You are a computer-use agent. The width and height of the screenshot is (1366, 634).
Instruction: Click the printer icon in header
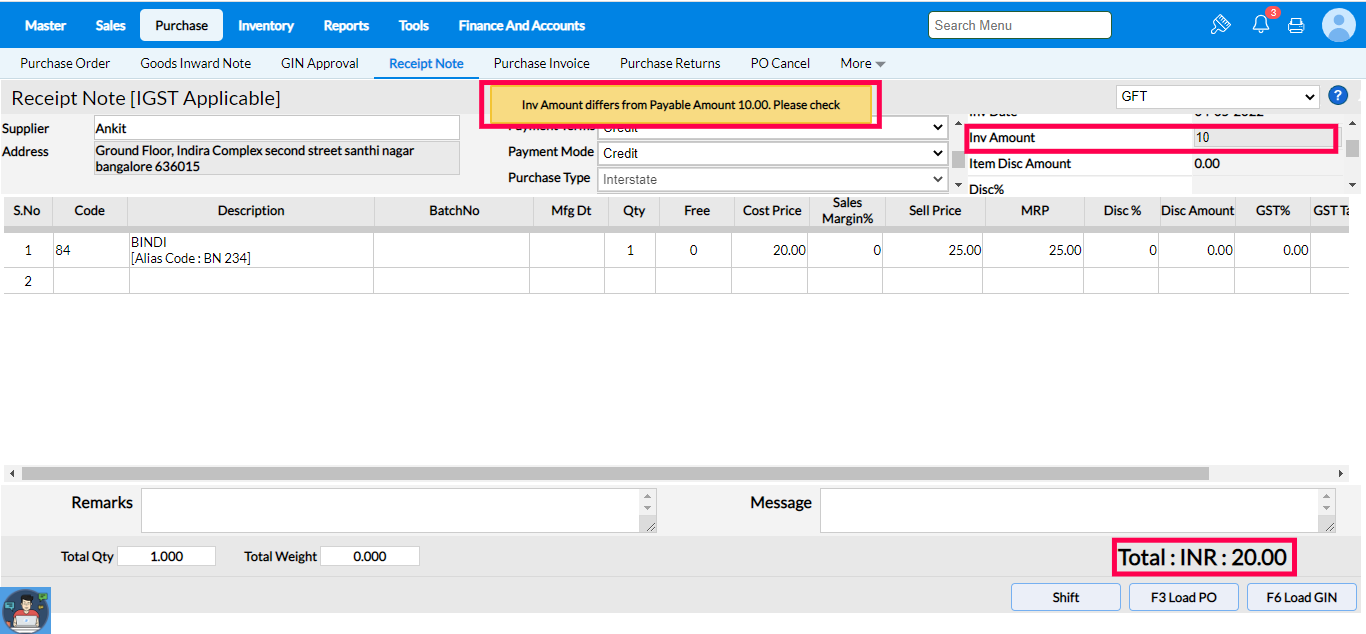pos(1296,26)
